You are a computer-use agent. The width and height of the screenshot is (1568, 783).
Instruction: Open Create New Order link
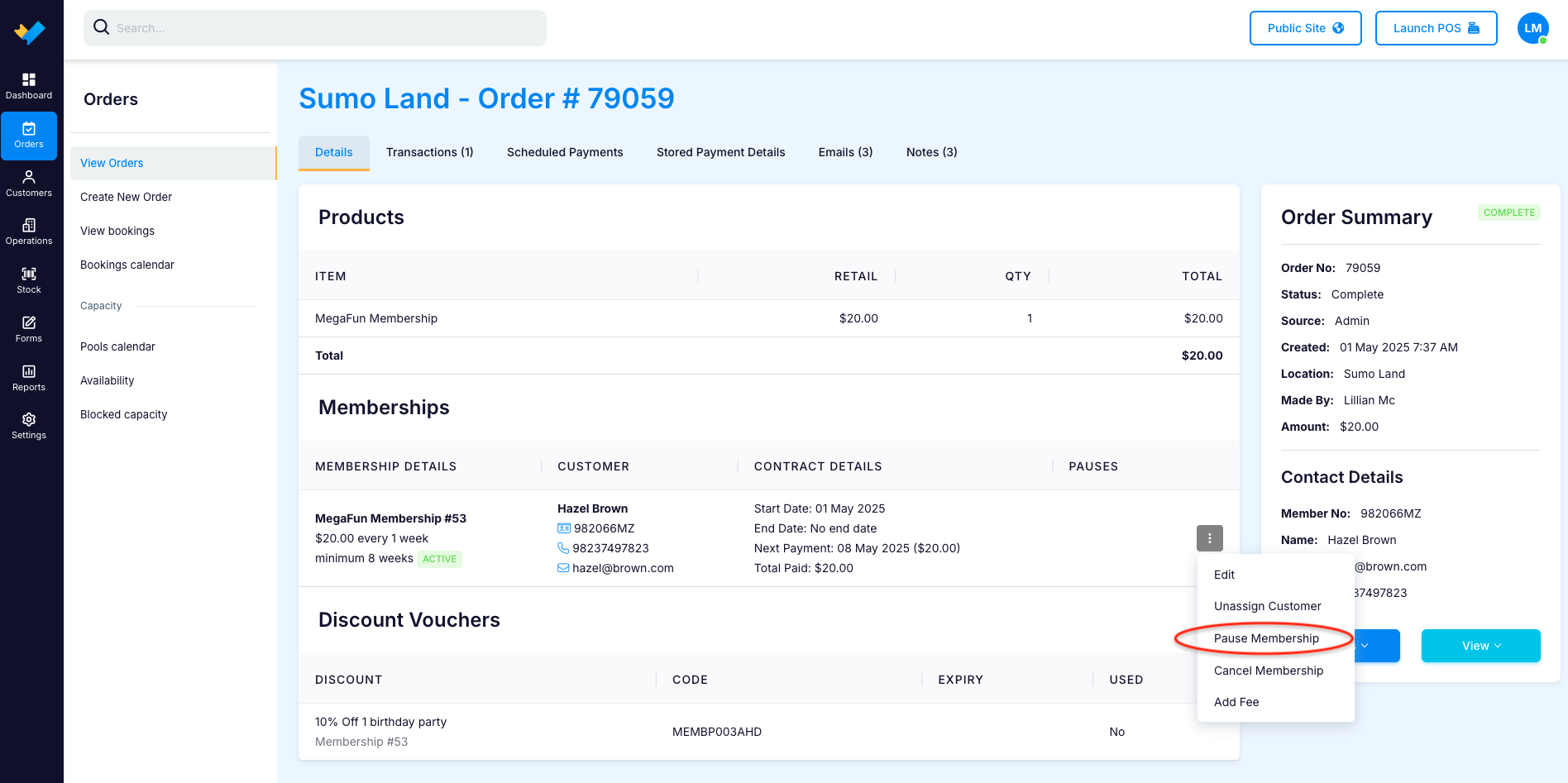(x=126, y=197)
